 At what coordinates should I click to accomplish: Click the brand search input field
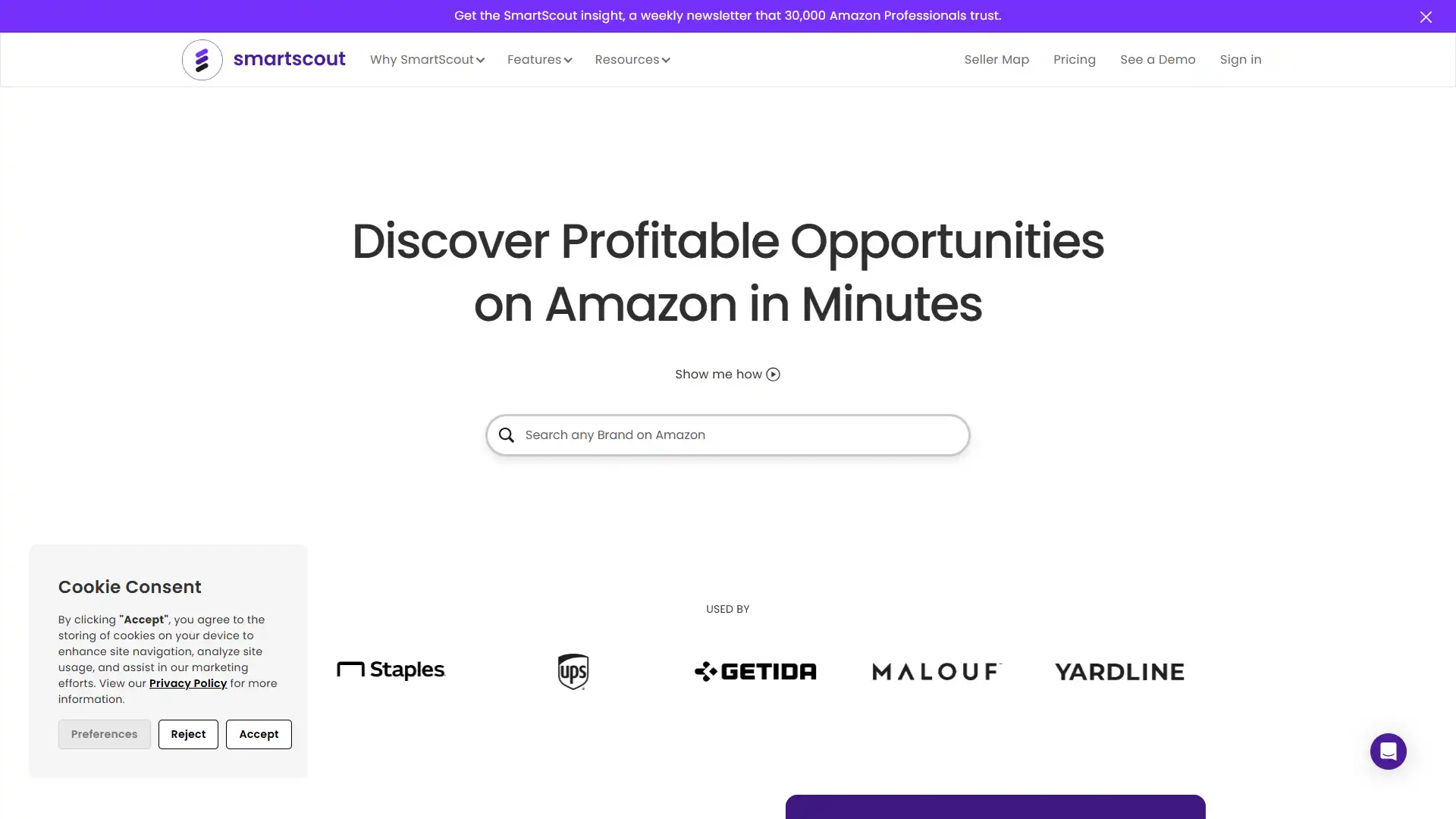click(x=728, y=434)
